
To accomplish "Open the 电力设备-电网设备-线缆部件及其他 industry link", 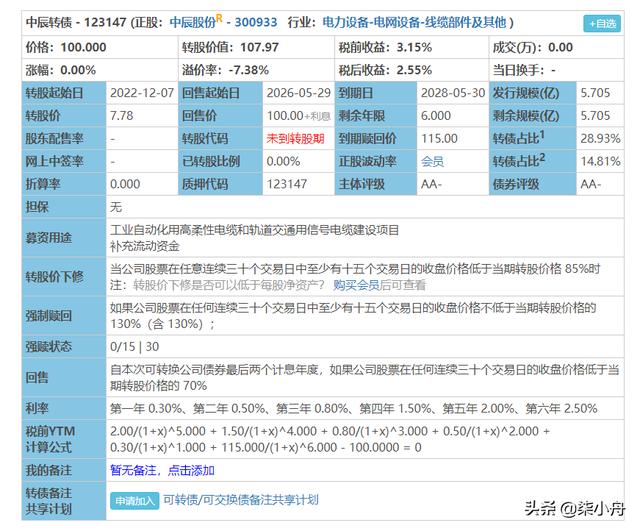I will (414, 22).
